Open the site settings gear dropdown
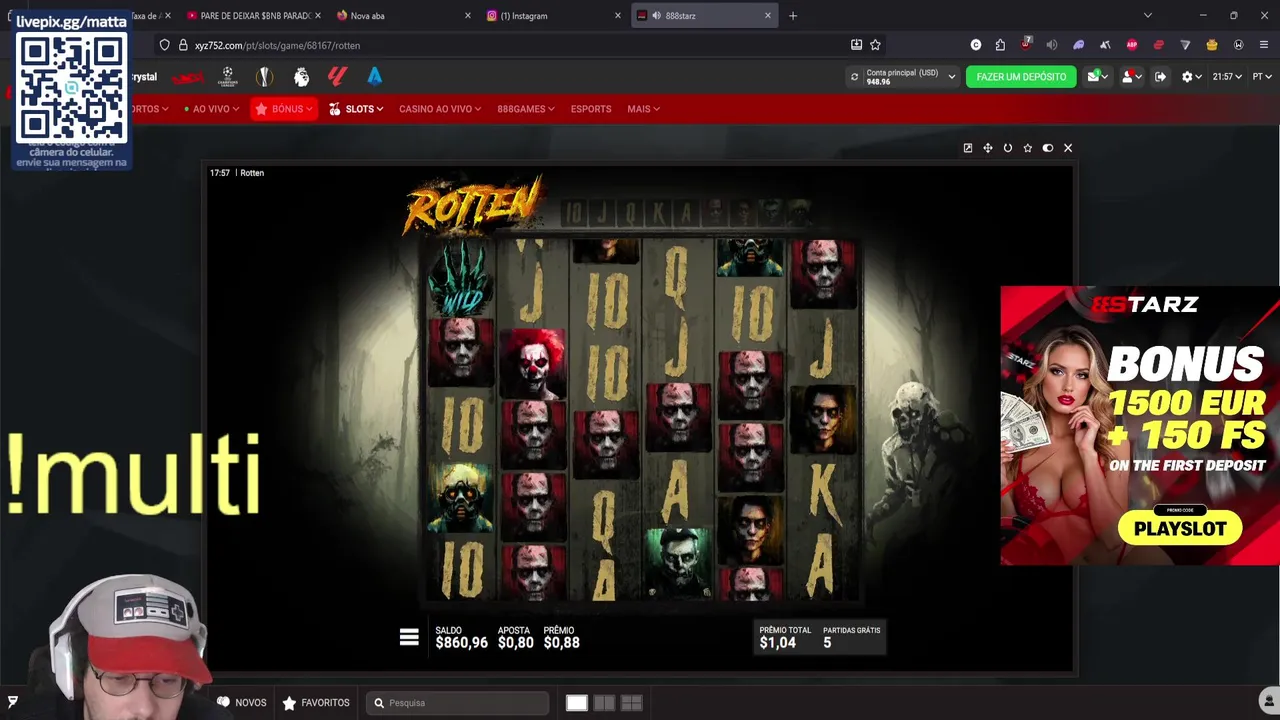This screenshot has width=1280, height=720. 1191,77
